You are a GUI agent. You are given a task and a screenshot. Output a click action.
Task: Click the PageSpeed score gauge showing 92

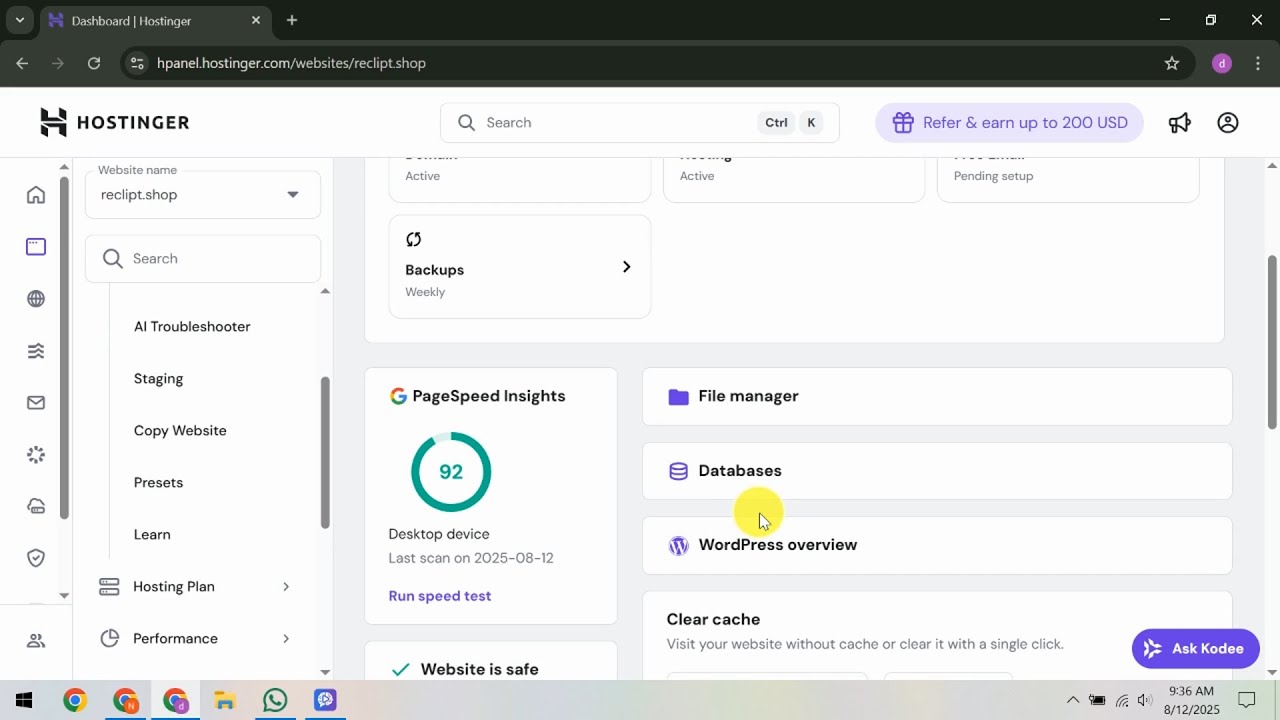[451, 472]
